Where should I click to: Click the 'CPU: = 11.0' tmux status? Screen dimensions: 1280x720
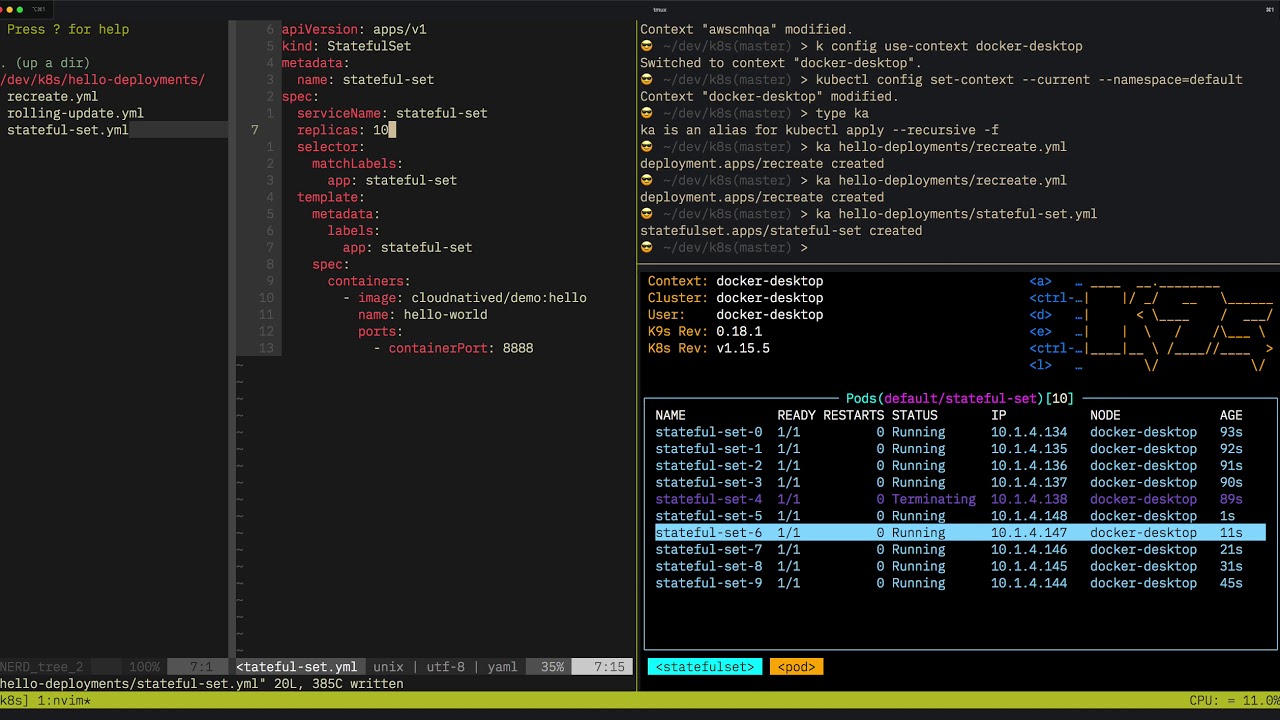pos(1234,701)
